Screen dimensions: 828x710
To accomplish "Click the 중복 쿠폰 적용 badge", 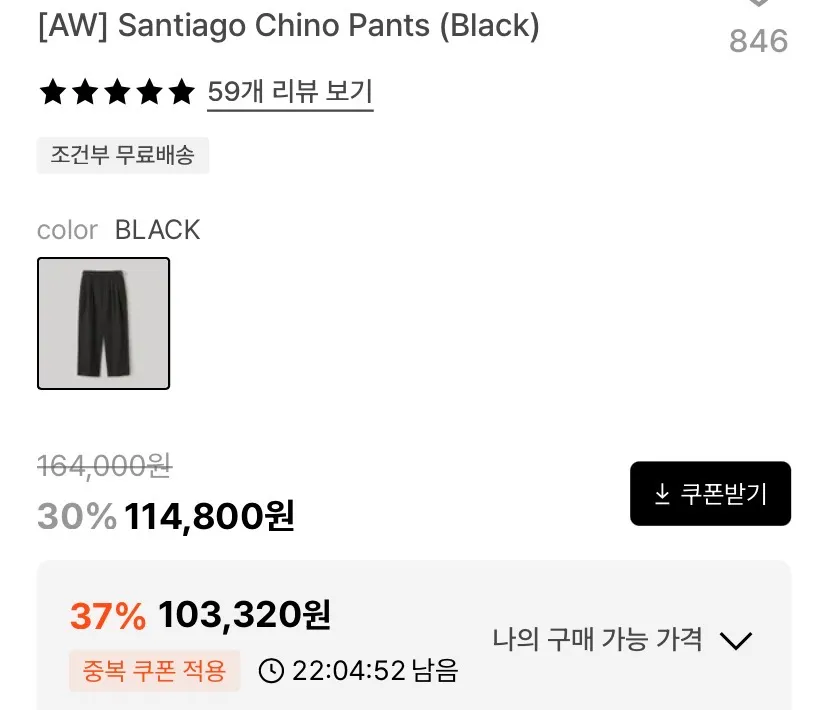I will [154, 670].
